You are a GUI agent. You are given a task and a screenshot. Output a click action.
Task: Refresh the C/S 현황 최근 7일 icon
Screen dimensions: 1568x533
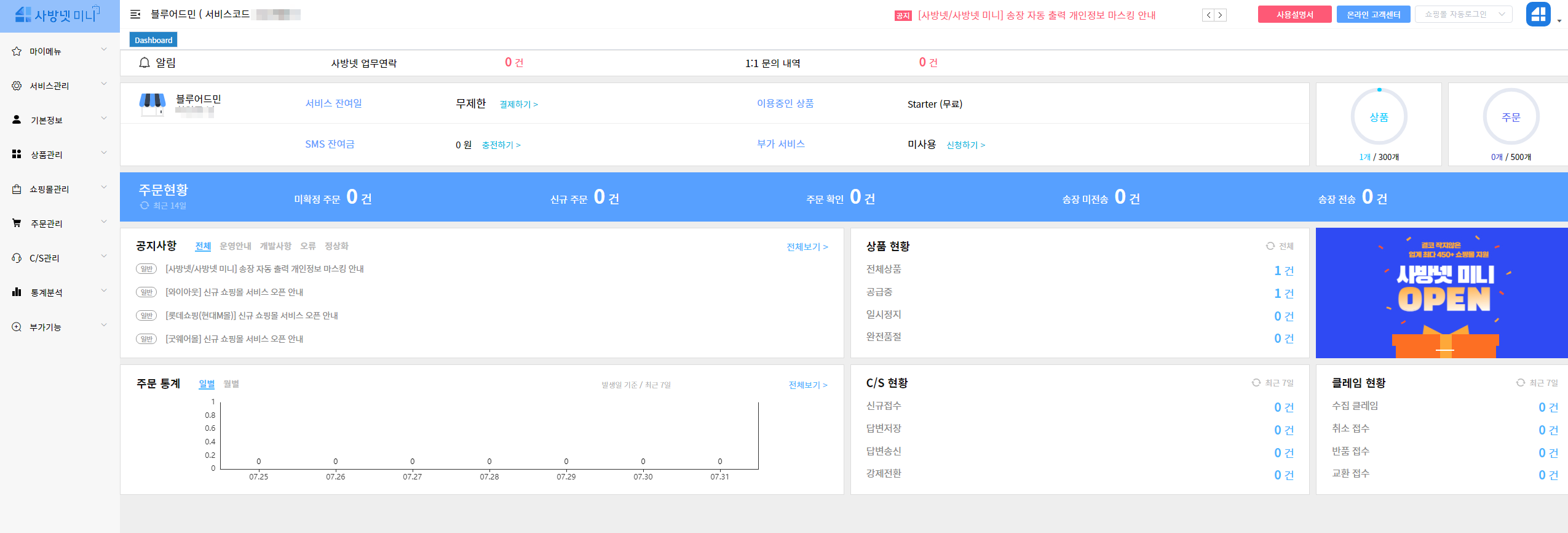[1256, 383]
